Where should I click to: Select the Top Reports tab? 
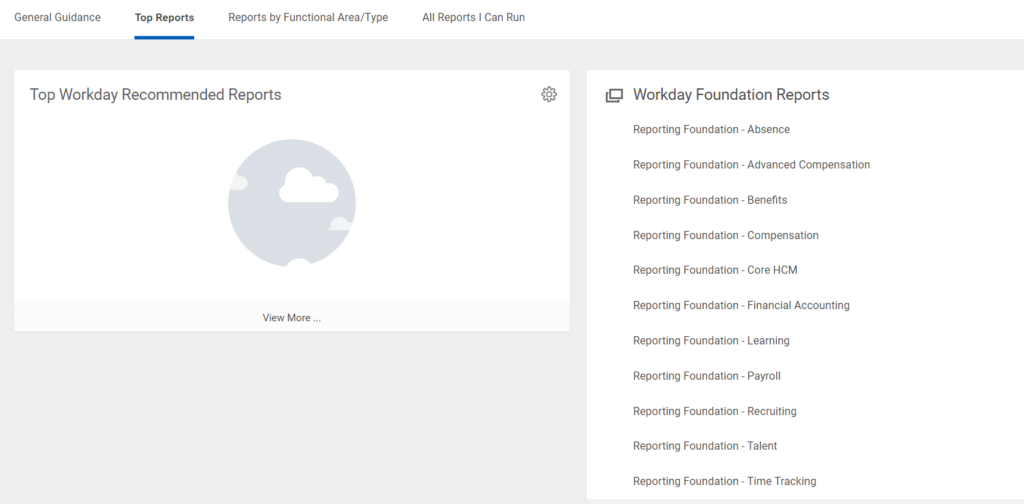pyautogui.click(x=164, y=18)
